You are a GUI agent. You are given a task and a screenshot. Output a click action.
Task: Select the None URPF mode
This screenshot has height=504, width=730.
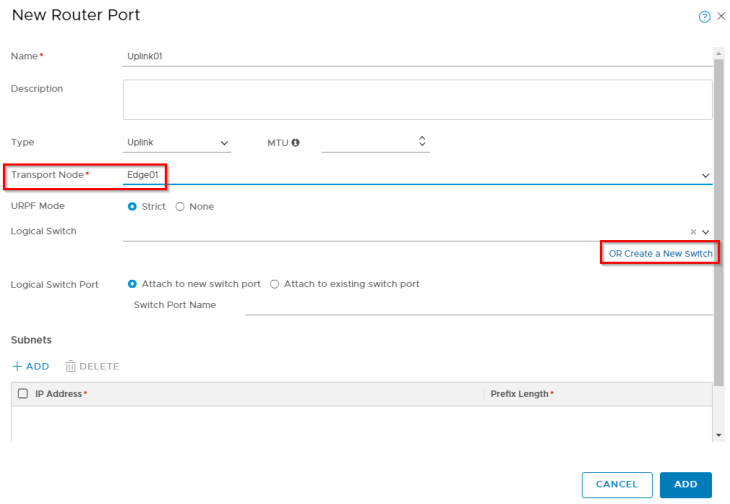pyautogui.click(x=180, y=207)
